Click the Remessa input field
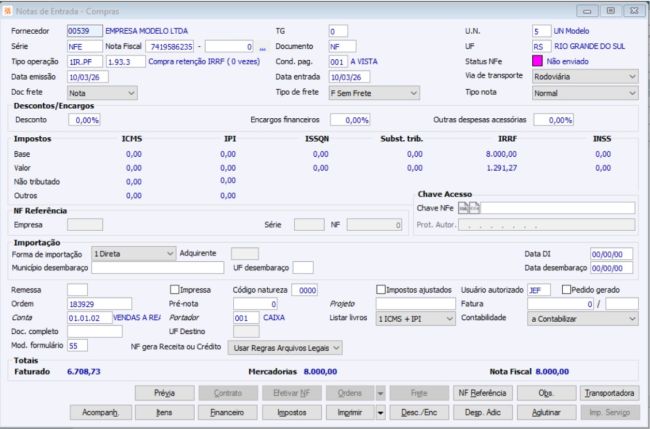This screenshot has width=650, height=429. (77, 290)
